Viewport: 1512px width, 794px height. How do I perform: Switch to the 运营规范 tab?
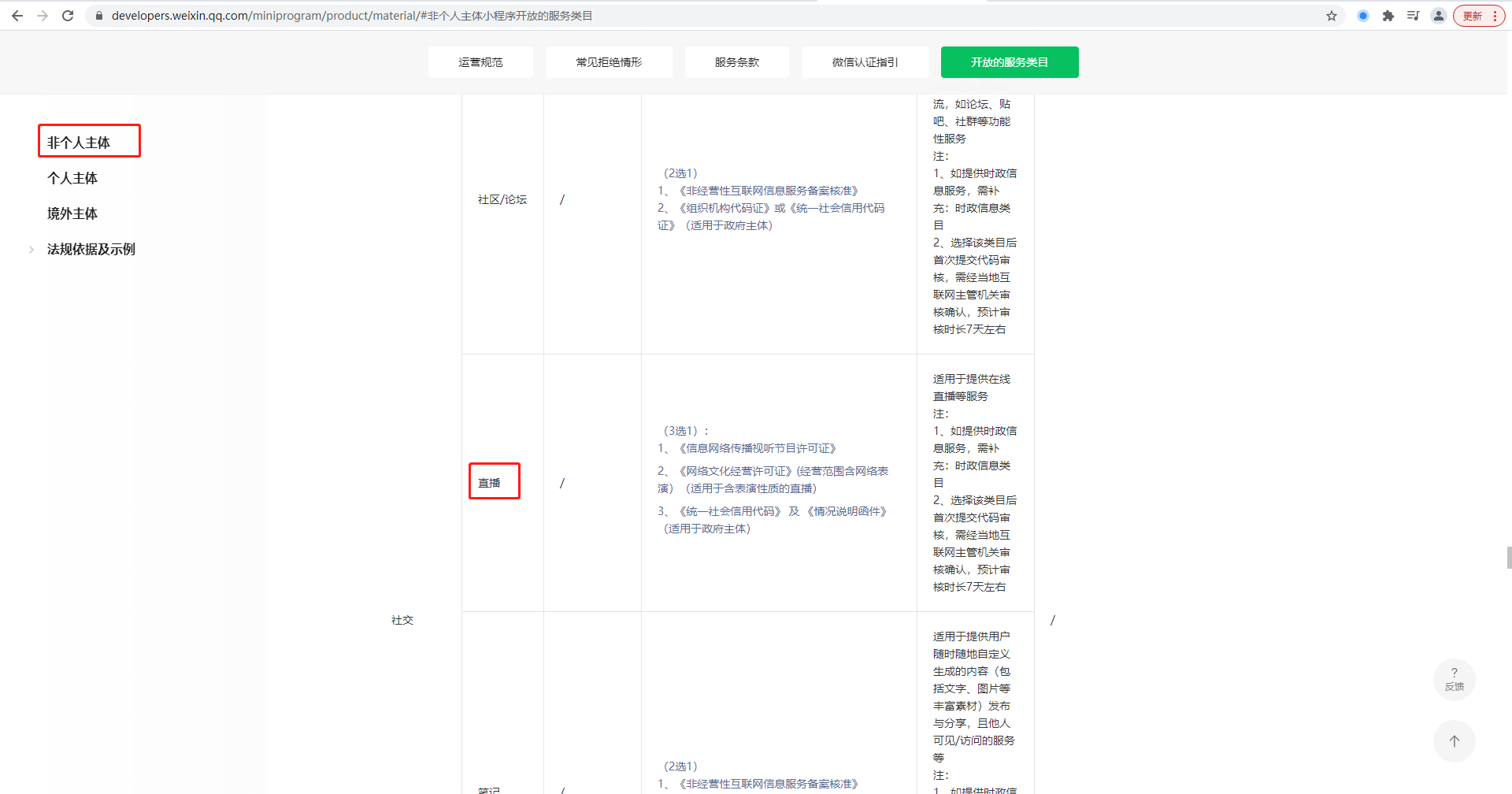point(480,62)
